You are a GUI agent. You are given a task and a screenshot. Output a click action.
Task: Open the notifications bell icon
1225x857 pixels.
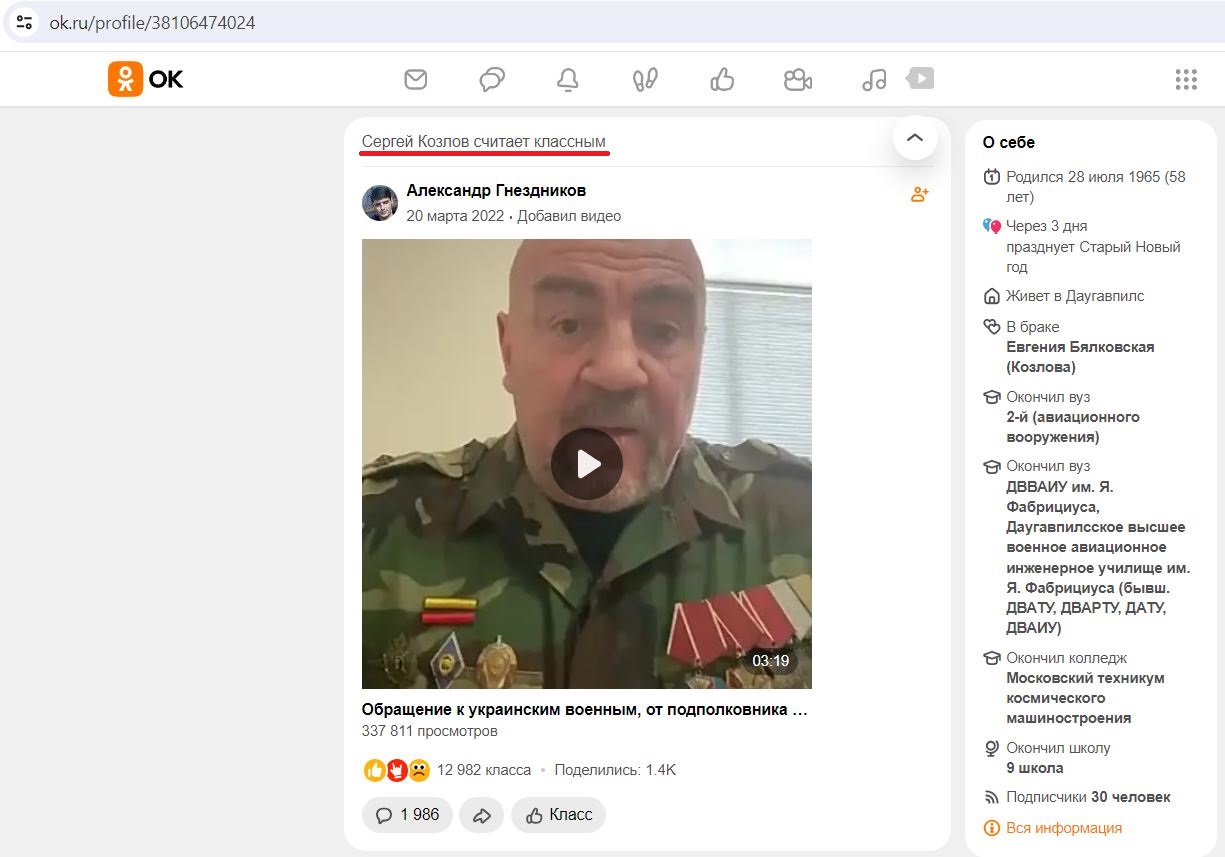point(568,80)
